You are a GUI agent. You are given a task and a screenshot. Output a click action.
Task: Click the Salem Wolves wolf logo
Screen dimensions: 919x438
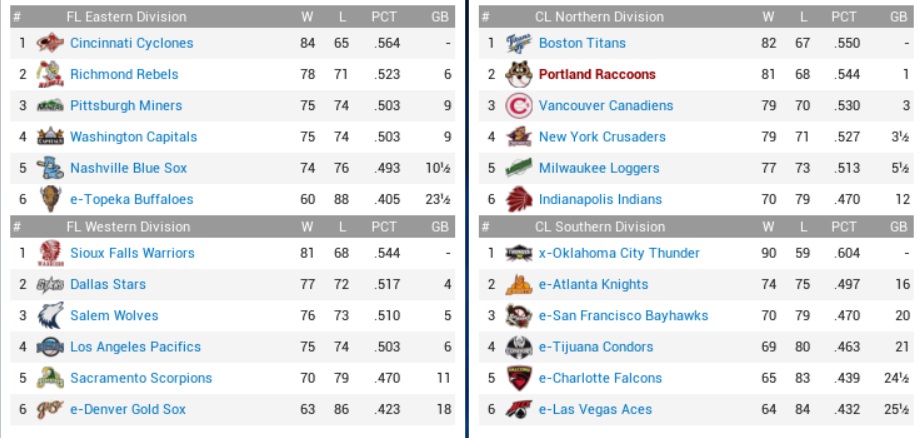coord(50,316)
